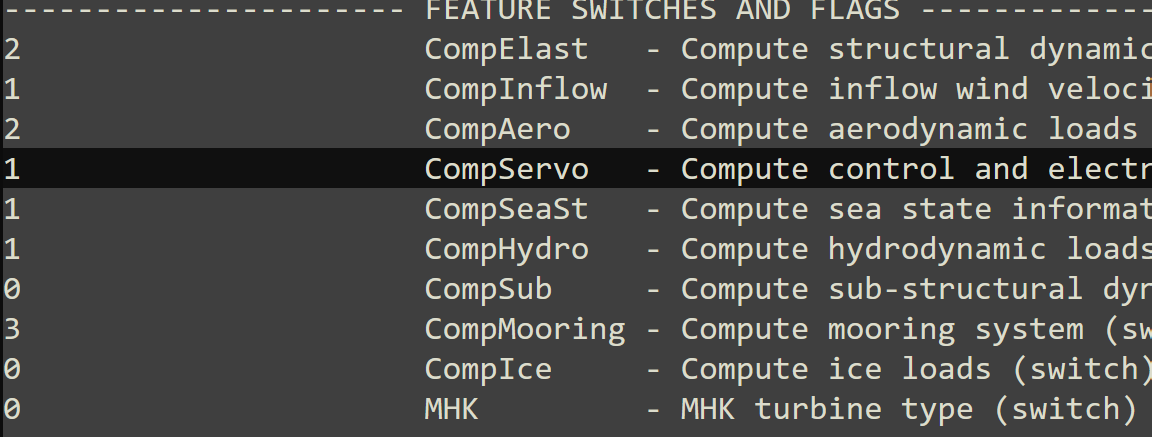Click the CompSeaSt parameter name
This screenshot has width=1152, height=437.
pos(506,209)
